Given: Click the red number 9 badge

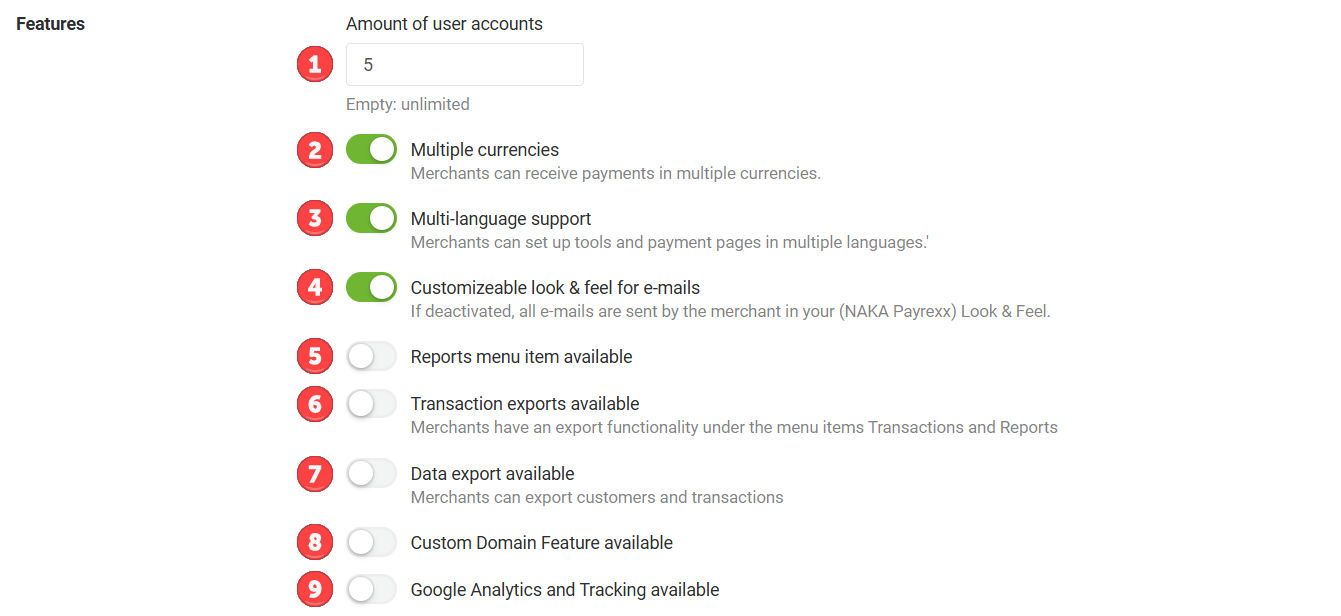Looking at the screenshot, I should pos(315,590).
